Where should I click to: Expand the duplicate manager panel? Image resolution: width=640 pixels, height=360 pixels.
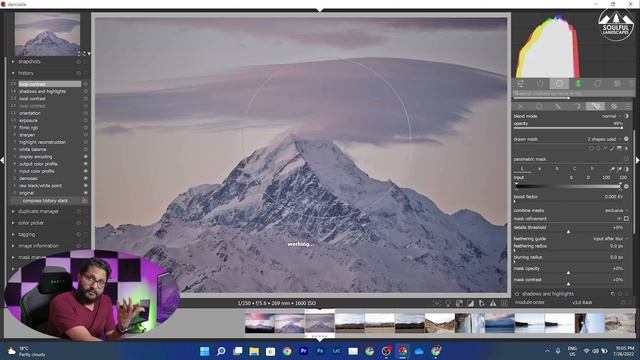click(x=13, y=211)
